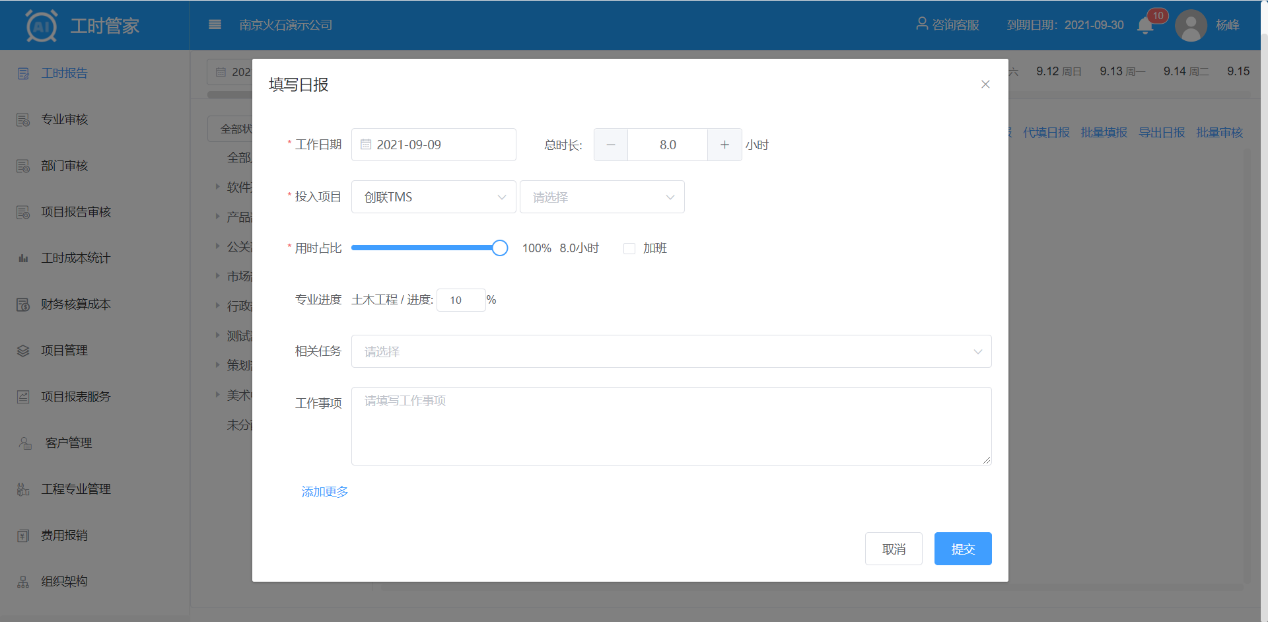1268x622 pixels.
Task: Open 专业审核 in the sidebar
Action: pos(64,120)
